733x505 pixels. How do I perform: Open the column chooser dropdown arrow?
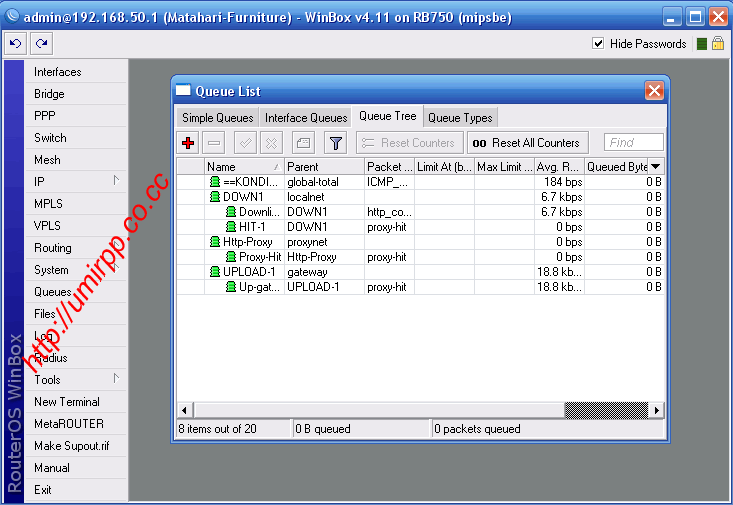(x=655, y=166)
